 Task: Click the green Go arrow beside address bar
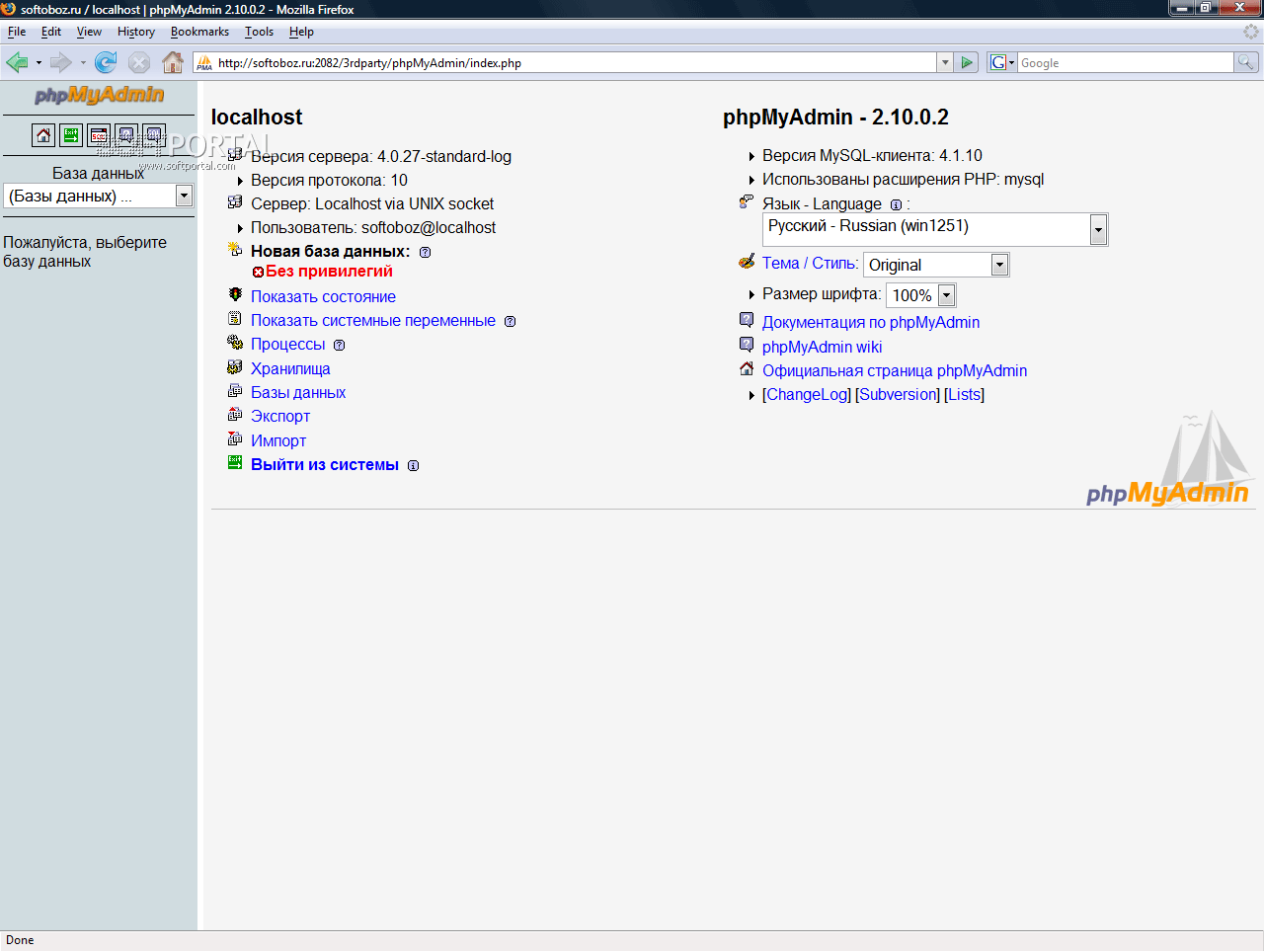click(967, 62)
